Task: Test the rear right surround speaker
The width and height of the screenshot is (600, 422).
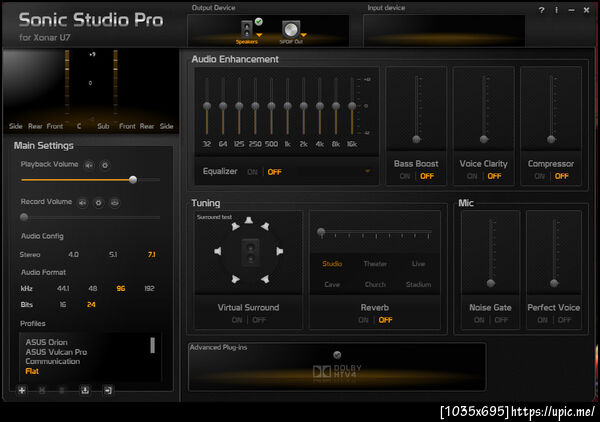Action: [264, 279]
